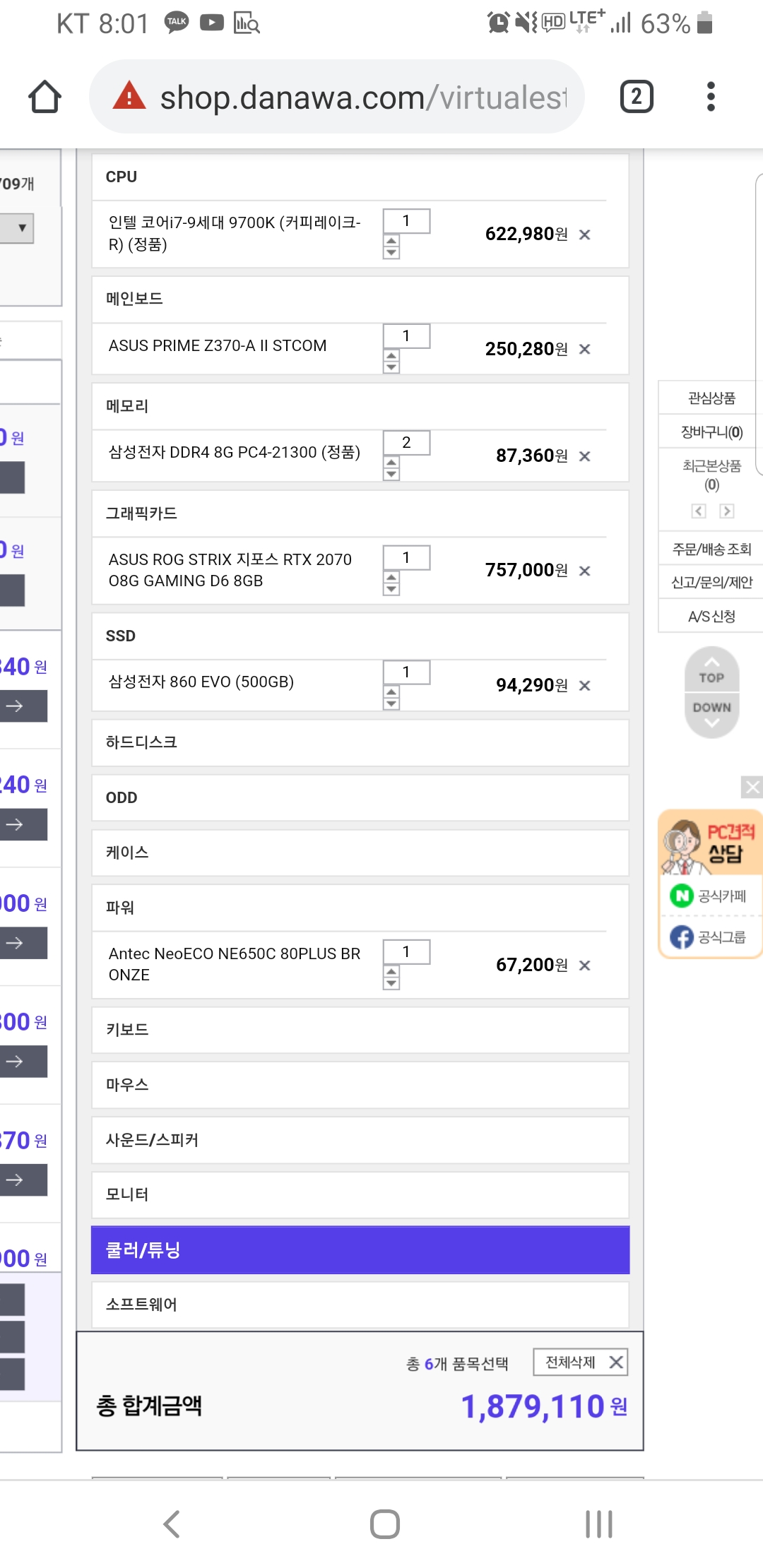This screenshot has width=763, height=1568.
Task: Open the 장바구니 cart link
Action: pyautogui.click(x=711, y=432)
